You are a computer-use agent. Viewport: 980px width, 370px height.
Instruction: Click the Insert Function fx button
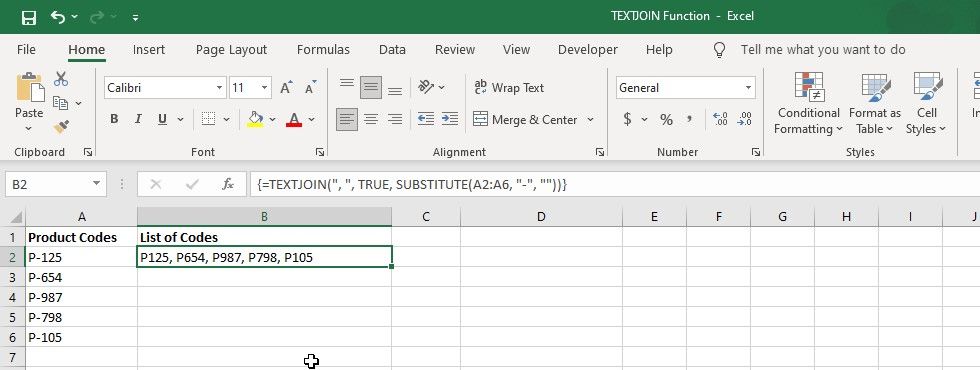pos(228,184)
